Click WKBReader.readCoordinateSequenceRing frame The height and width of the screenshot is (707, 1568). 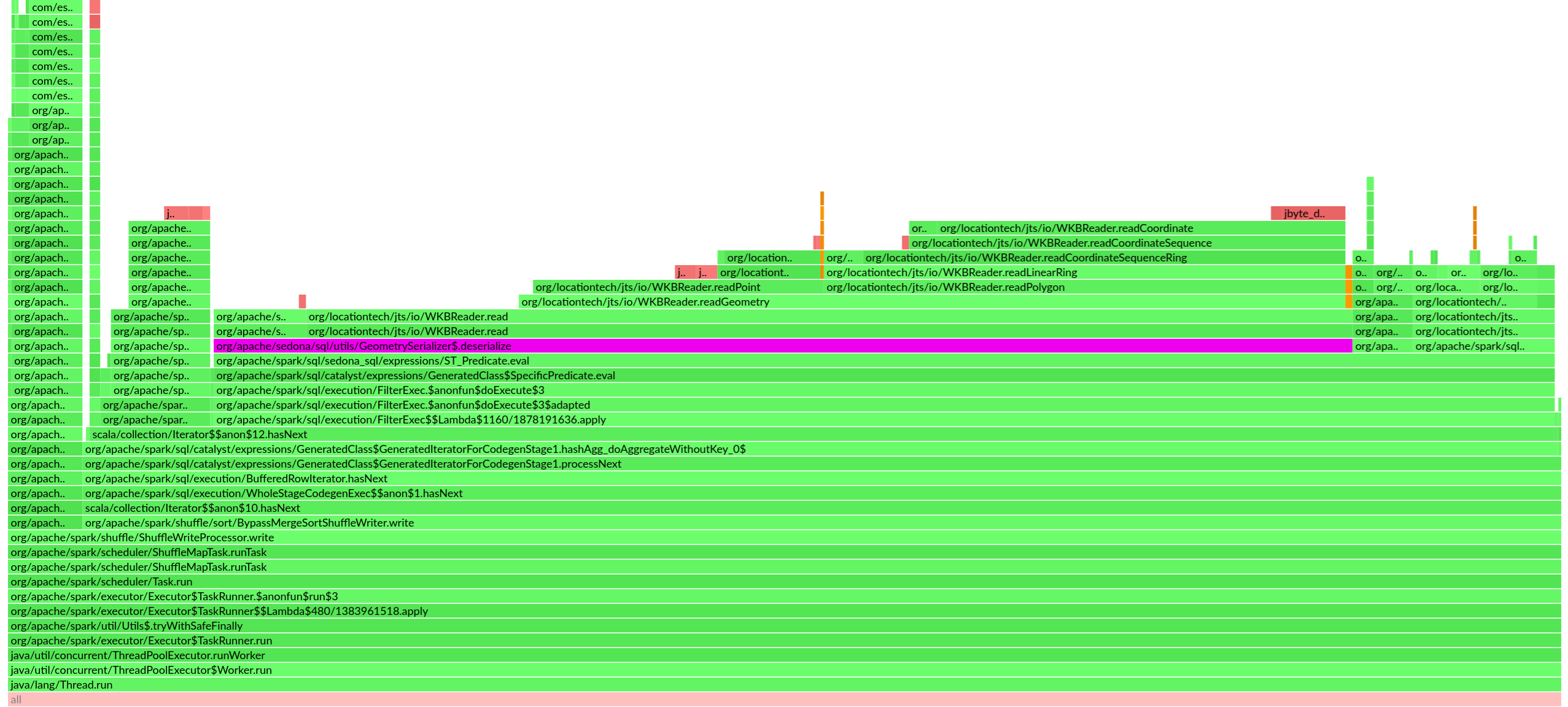coord(1104,258)
